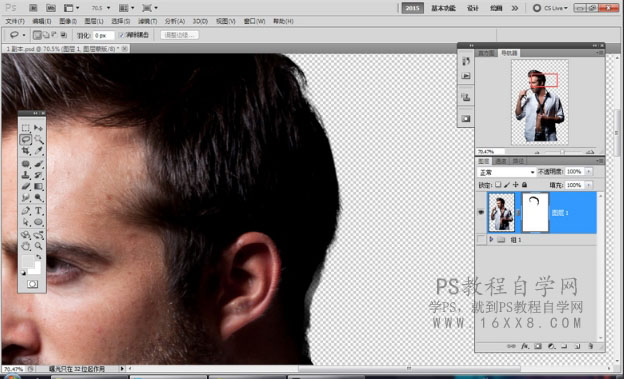Switch to the 导航器 Navigator tab

tap(509, 53)
